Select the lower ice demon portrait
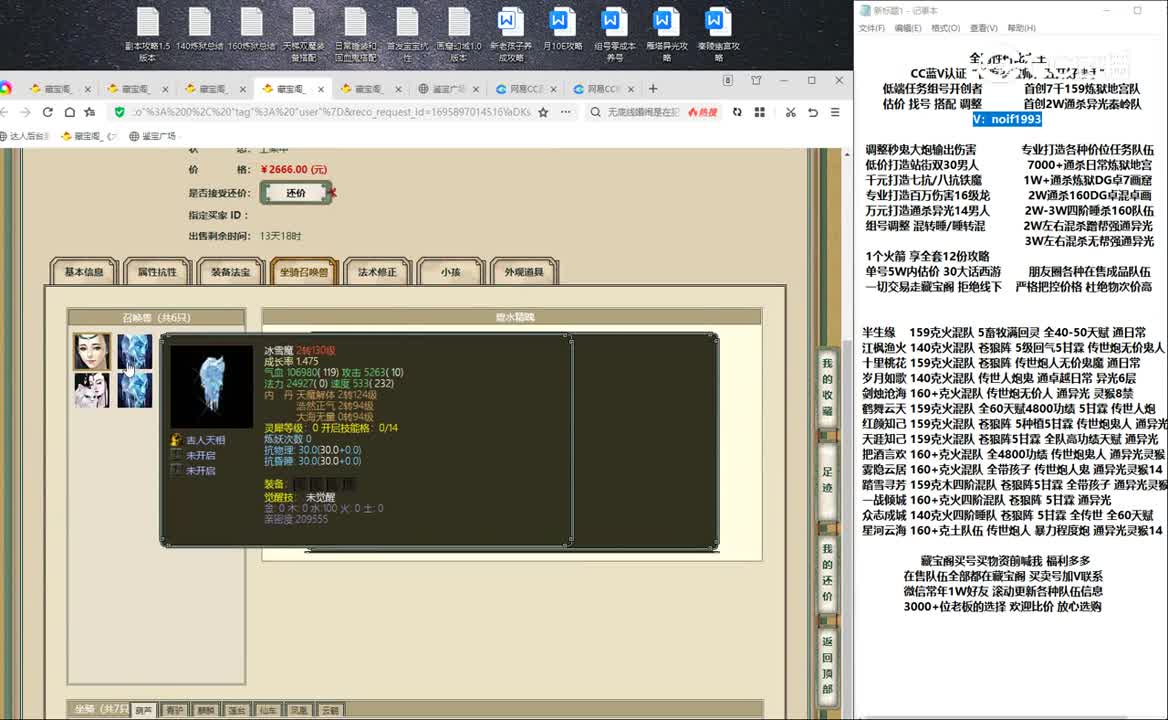This screenshot has width=1168, height=720. point(135,389)
